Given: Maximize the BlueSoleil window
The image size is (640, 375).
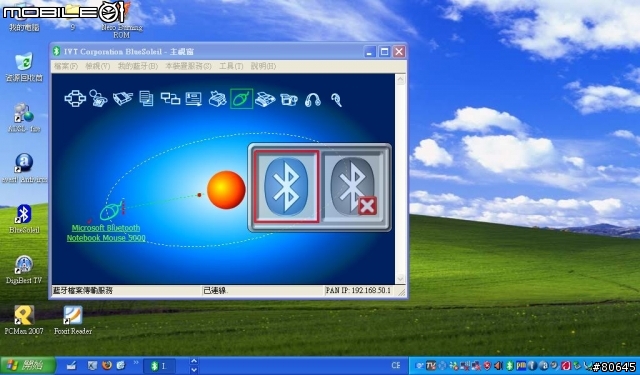Looking at the screenshot, I should pyautogui.click(x=384, y=52).
